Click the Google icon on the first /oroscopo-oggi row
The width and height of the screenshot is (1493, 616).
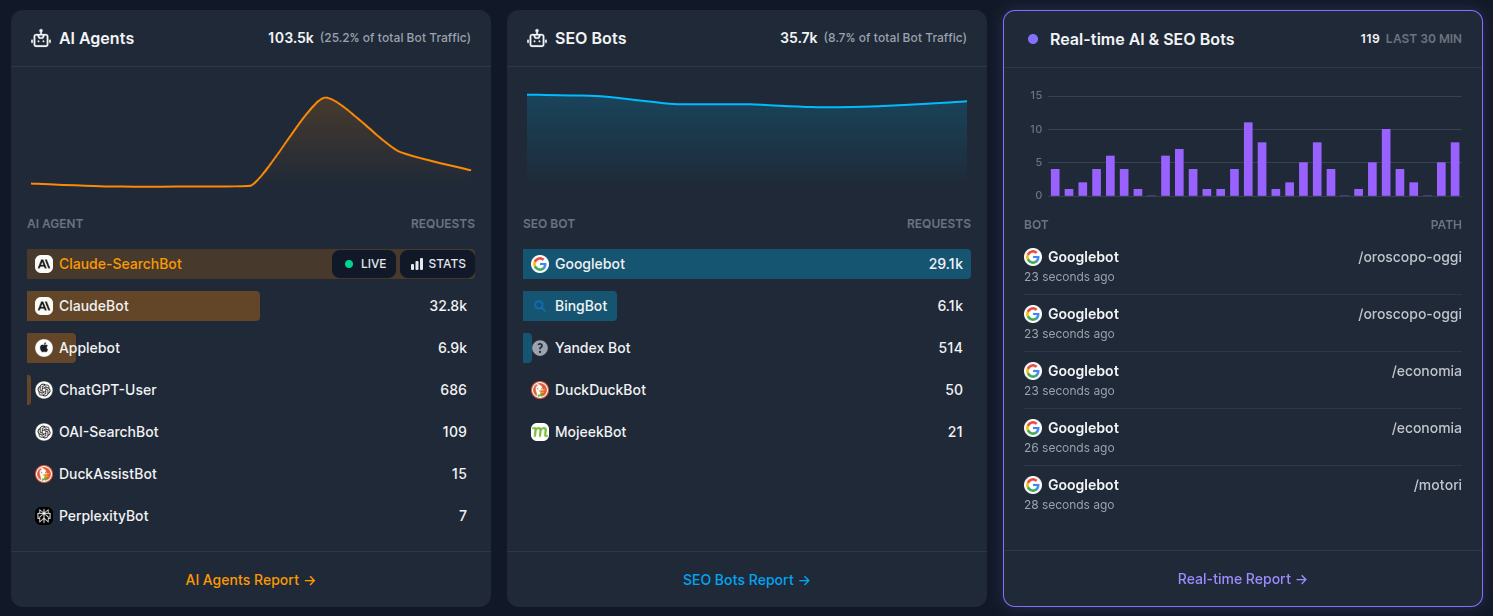[1033, 257]
